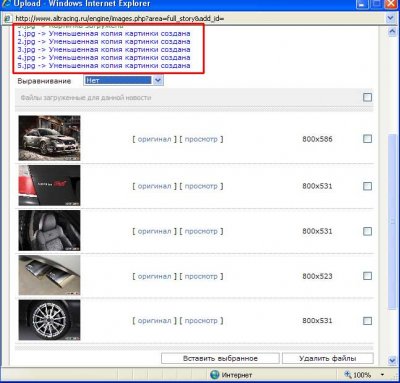The height and width of the screenshot is (383, 400).
Task: Tick the checkbox for the 800x523 image
Action: [x=367, y=276]
